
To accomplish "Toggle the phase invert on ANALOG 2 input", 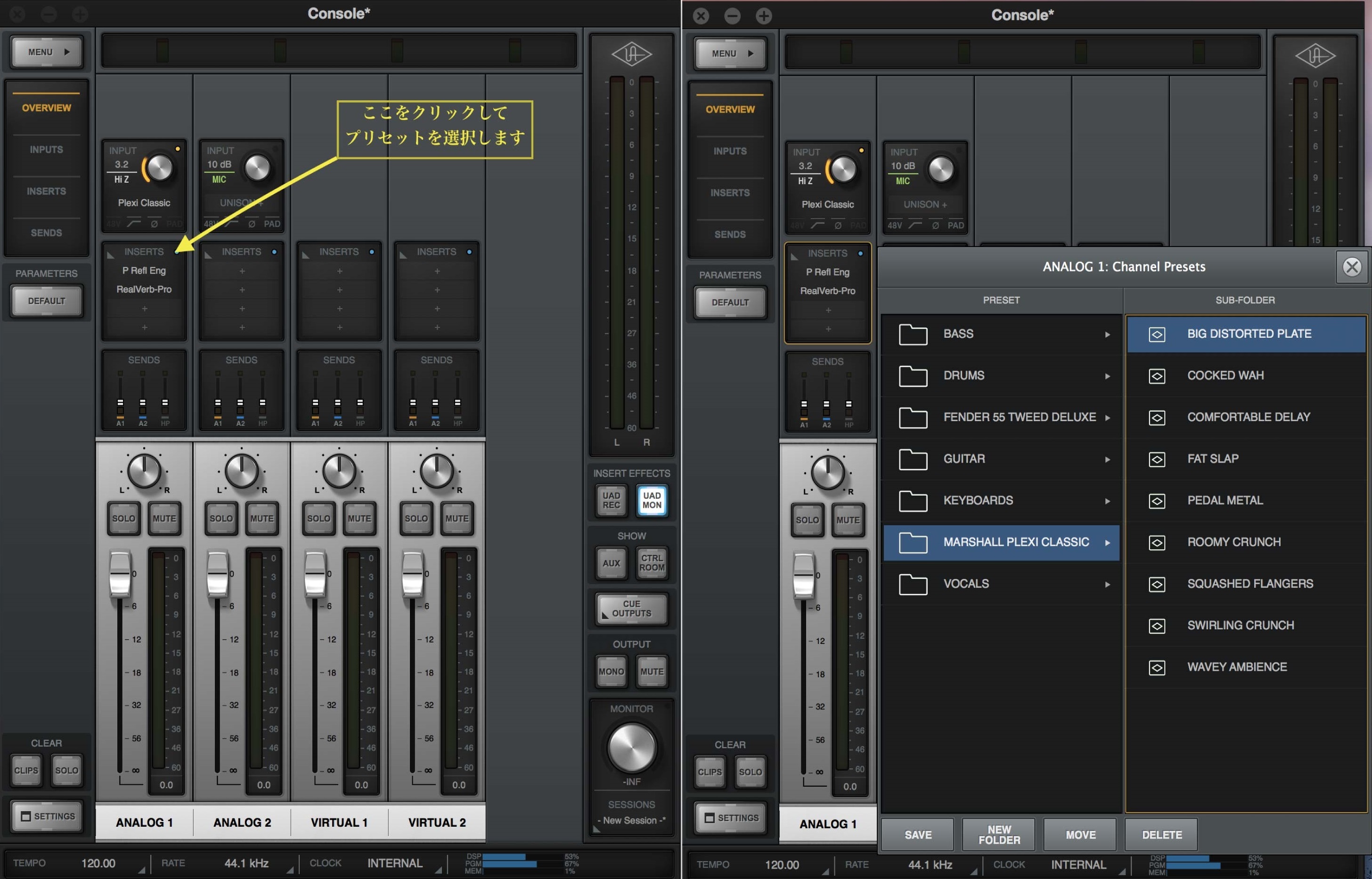I will pos(252,224).
